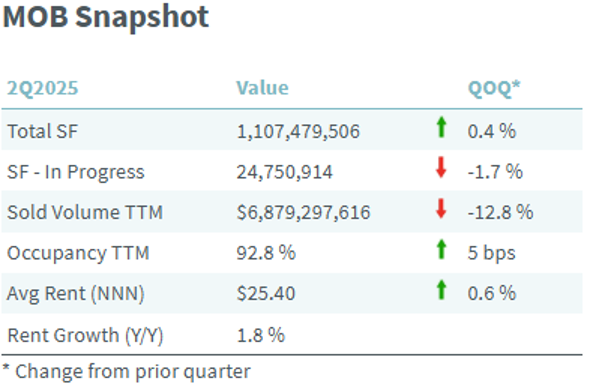The height and width of the screenshot is (390, 590).
Task: Click the 1.8 % rent growth value
Action: (x=261, y=335)
